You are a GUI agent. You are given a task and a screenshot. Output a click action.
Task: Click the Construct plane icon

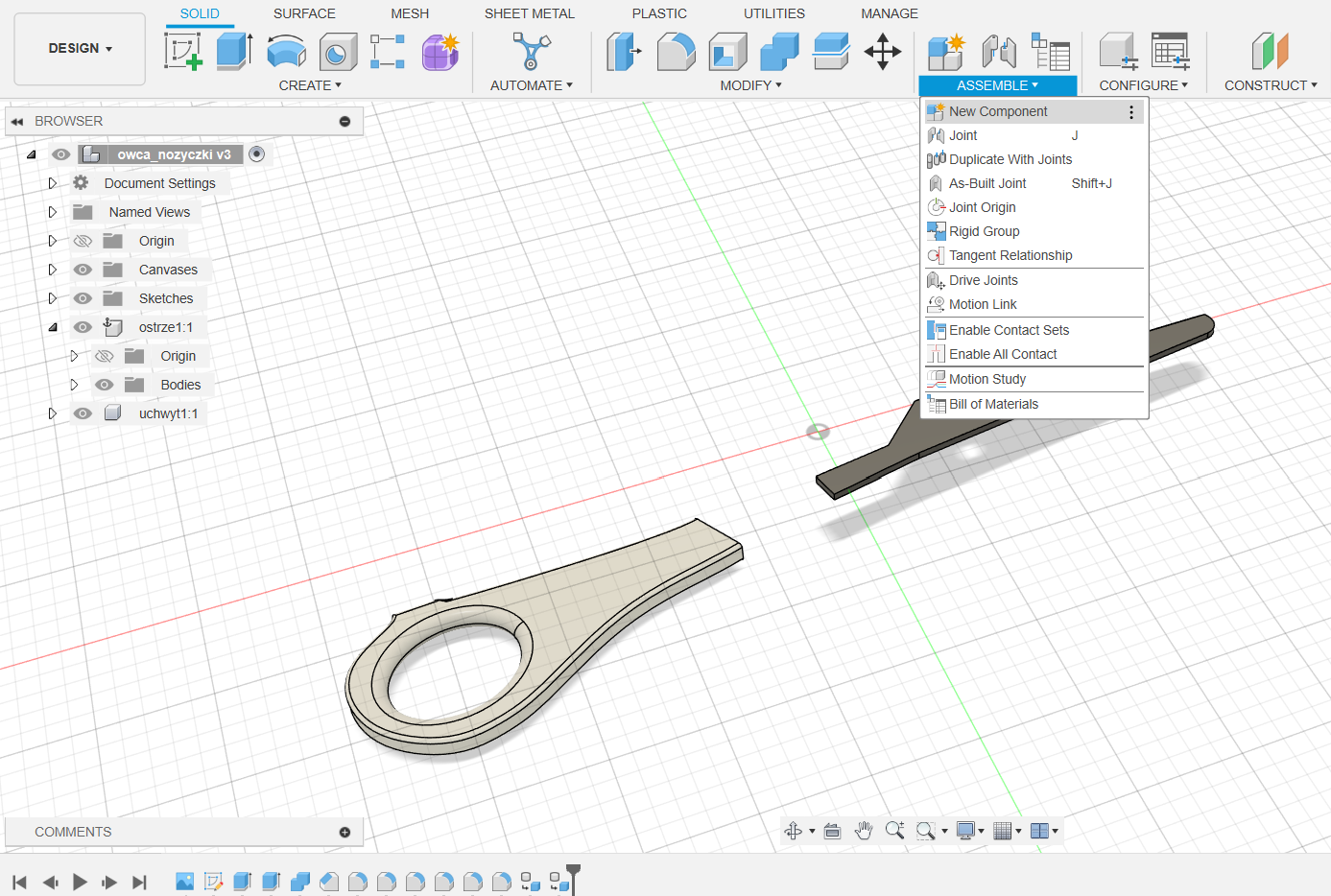(1270, 52)
